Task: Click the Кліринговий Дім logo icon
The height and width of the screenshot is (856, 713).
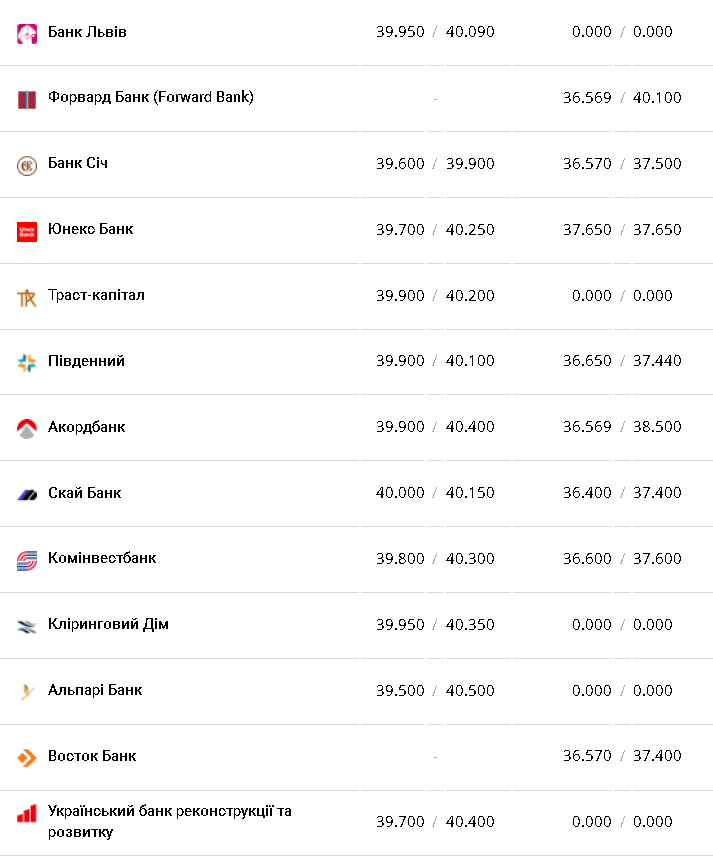Action: [27, 626]
